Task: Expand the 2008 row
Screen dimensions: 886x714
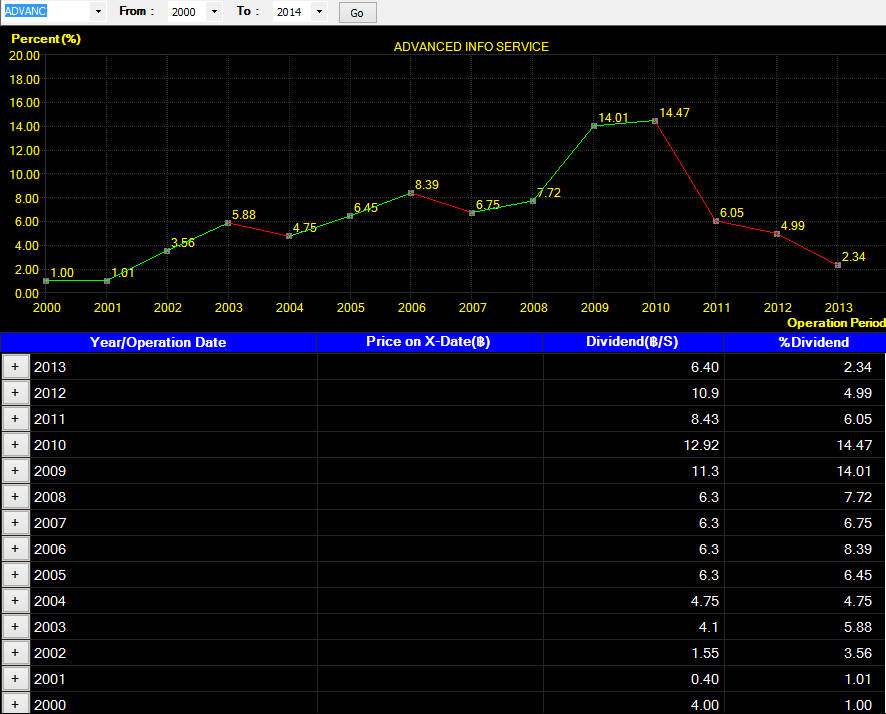Action: (15, 497)
